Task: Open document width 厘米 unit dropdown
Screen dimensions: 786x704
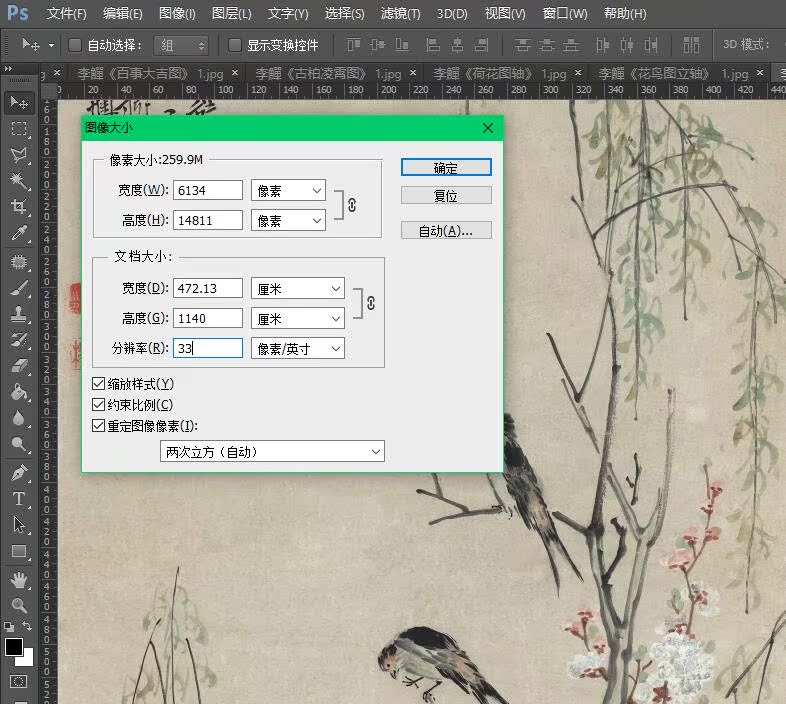Action: 298,289
